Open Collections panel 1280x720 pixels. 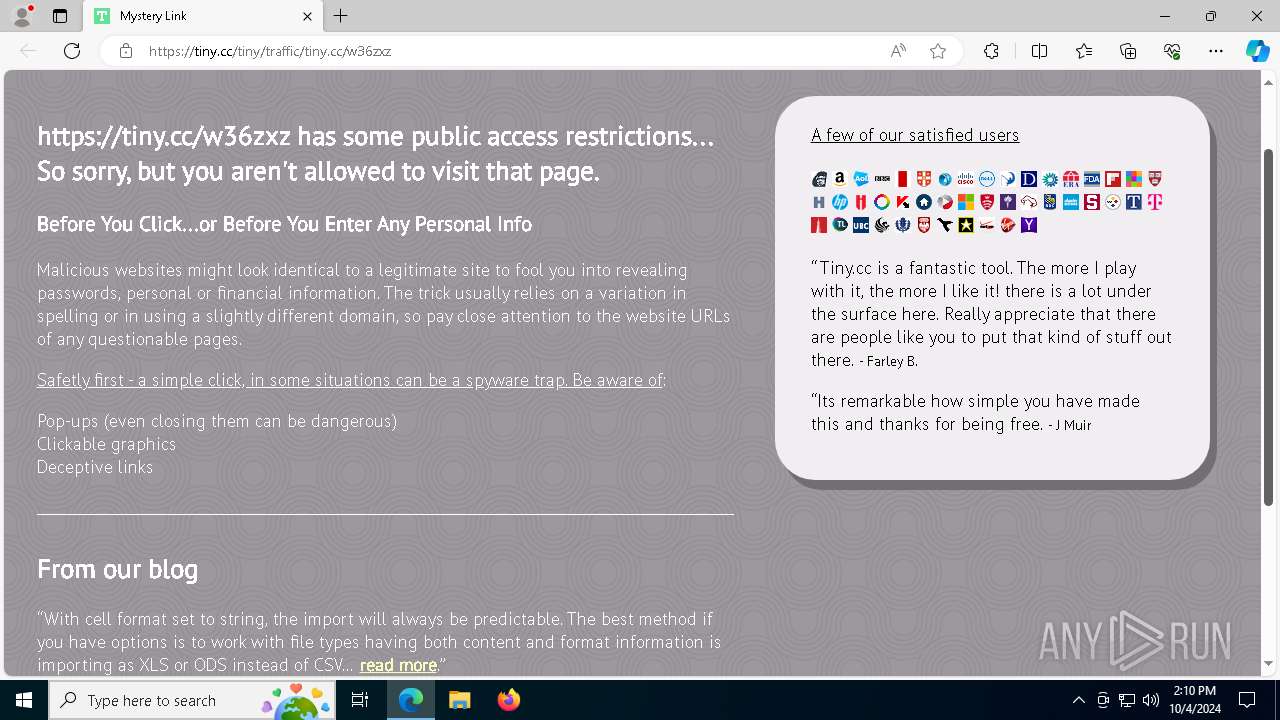coord(1128,51)
